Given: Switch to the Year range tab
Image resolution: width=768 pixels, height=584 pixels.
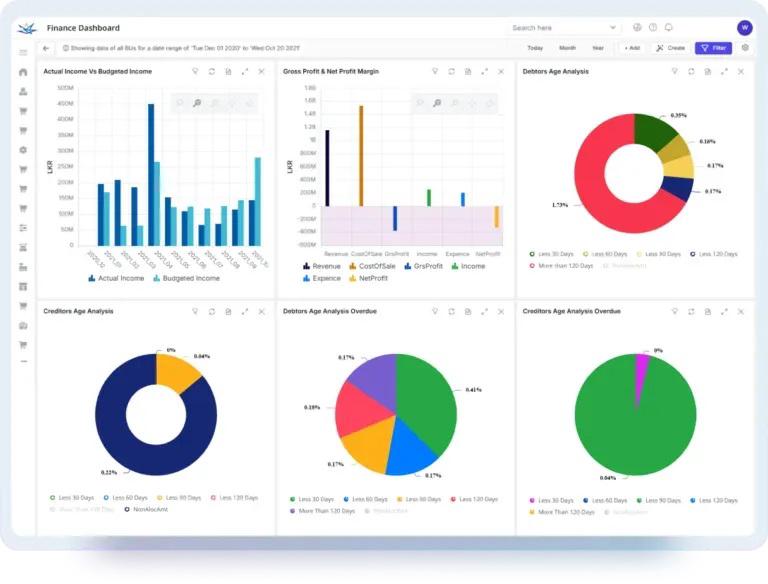Looking at the screenshot, I should coord(598,48).
